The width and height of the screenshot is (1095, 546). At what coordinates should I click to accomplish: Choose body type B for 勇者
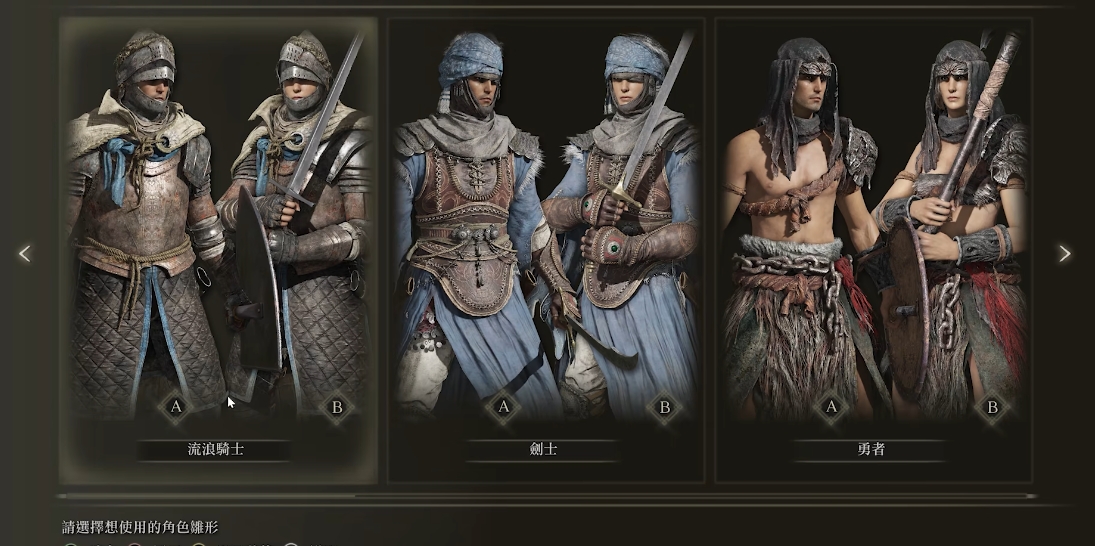click(992, 407)
